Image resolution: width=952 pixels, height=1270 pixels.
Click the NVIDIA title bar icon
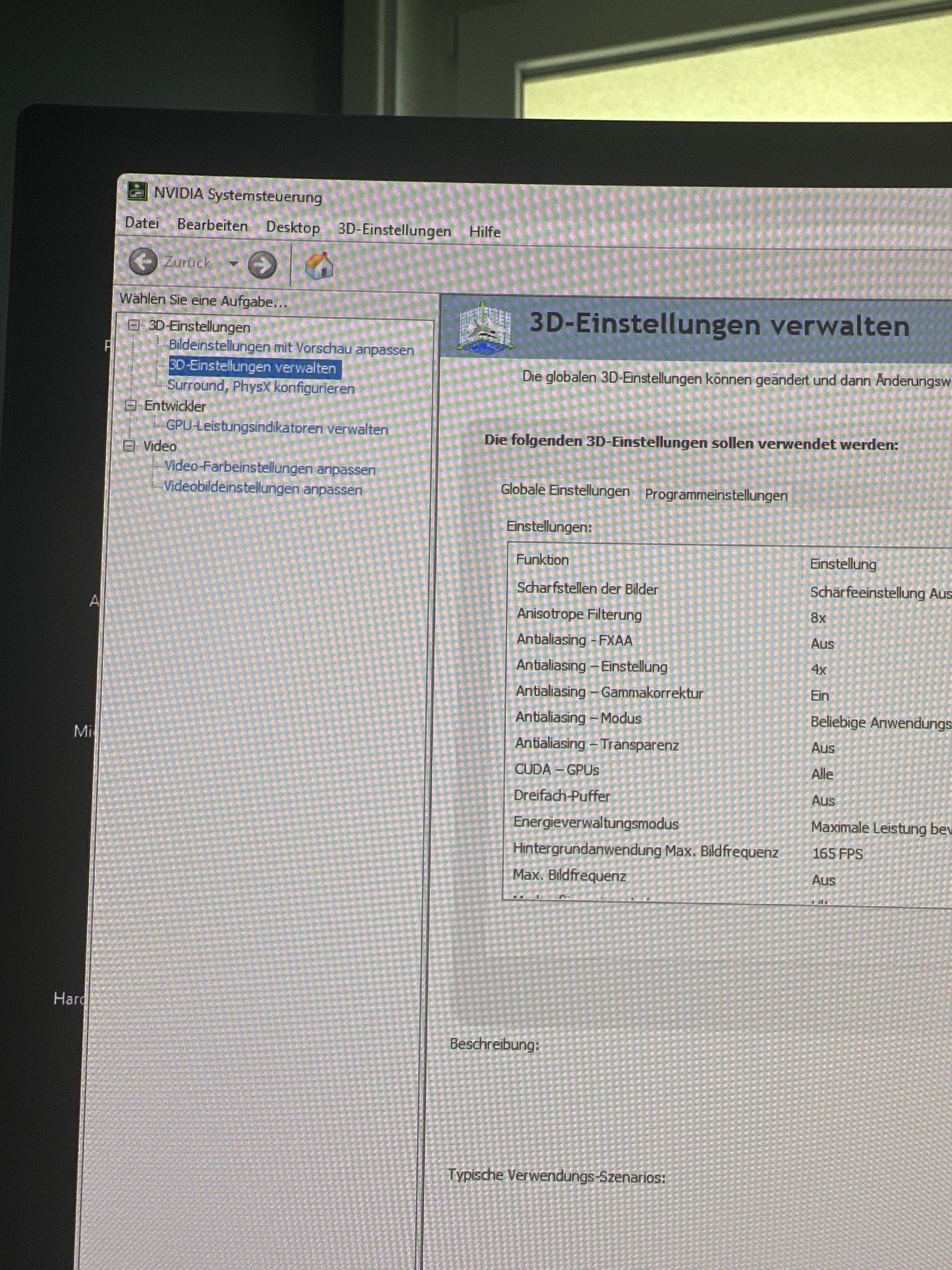click(x=137, y=191)
